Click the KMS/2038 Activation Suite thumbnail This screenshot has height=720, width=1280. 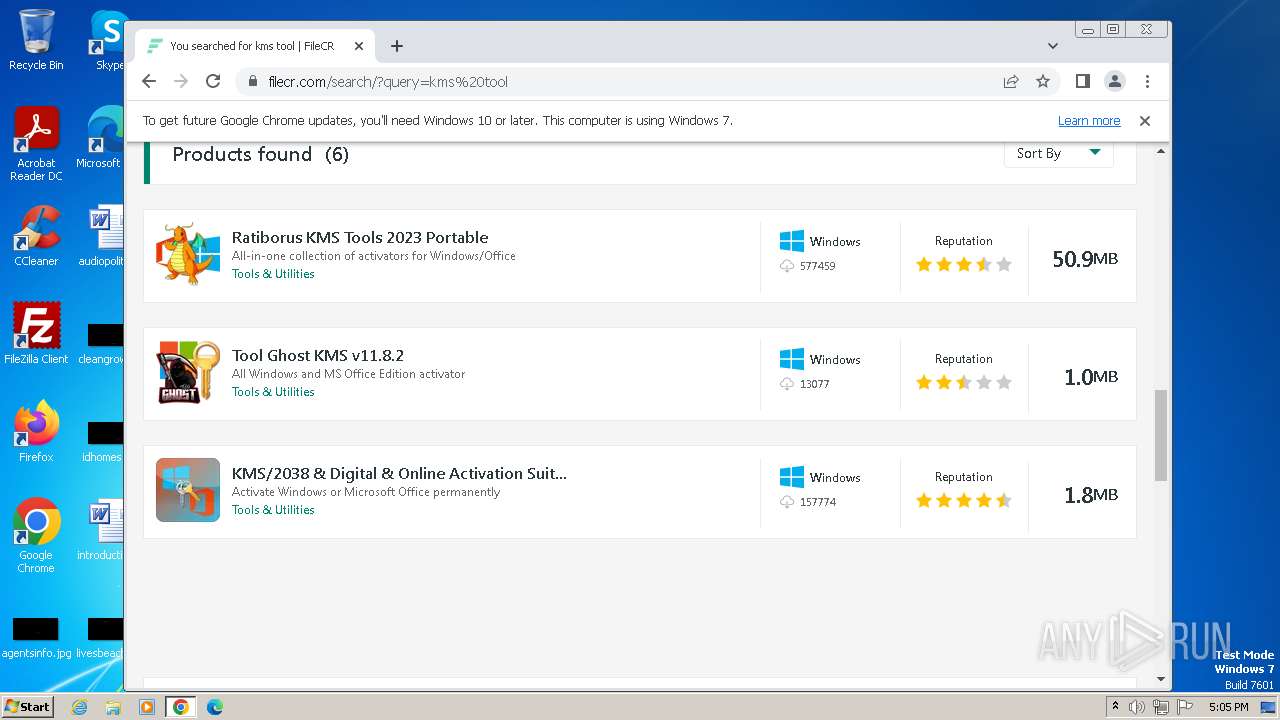188,490
